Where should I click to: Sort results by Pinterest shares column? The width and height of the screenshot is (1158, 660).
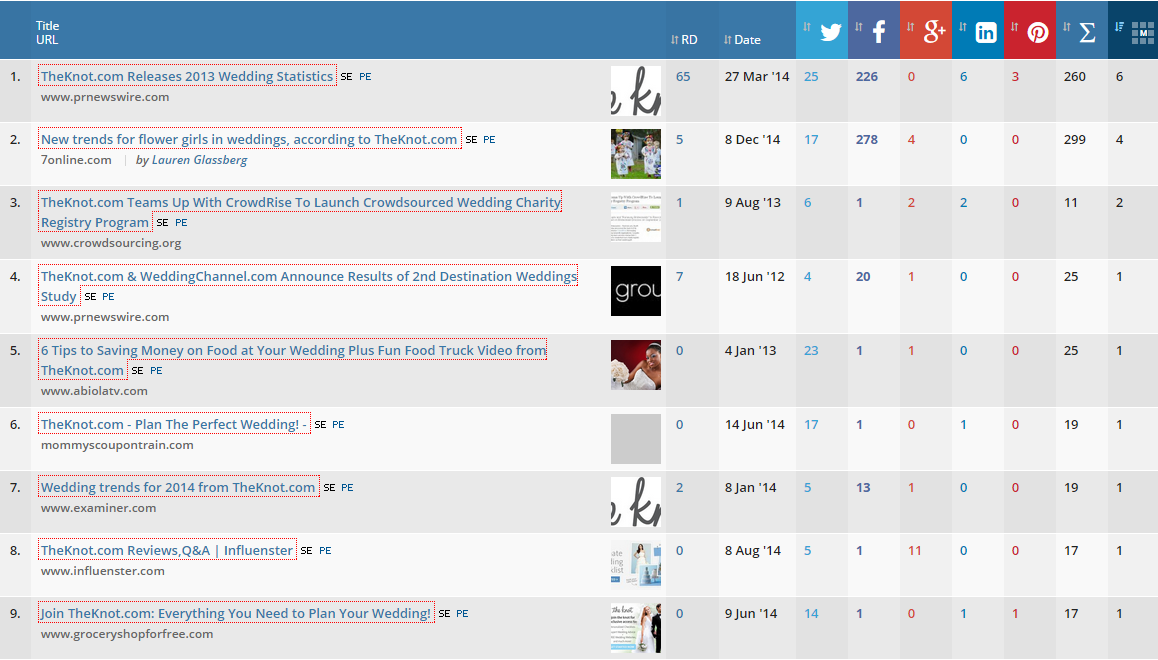1030,30
